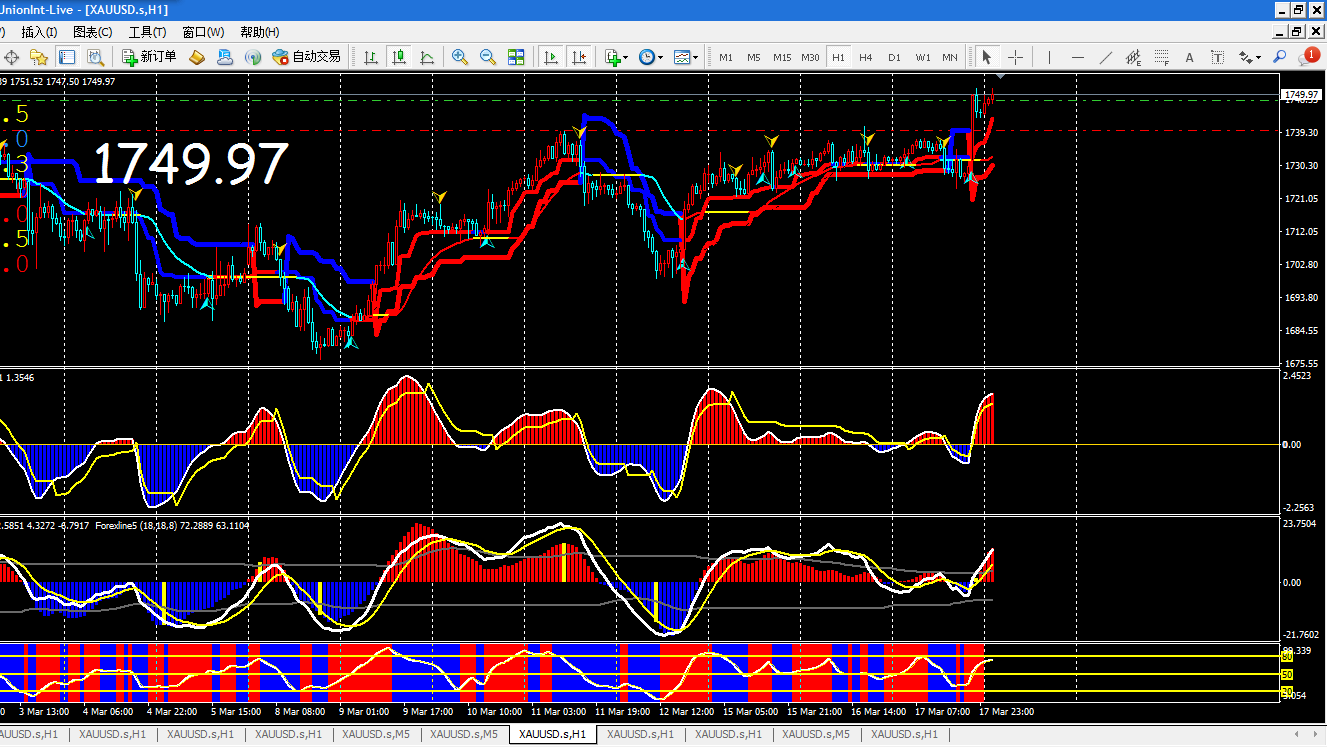The width and height of the screenshot is (1327, 747).
Task: Click the zoom in magnifier icon
Action: pyautogui.click(x=460, y=57)
